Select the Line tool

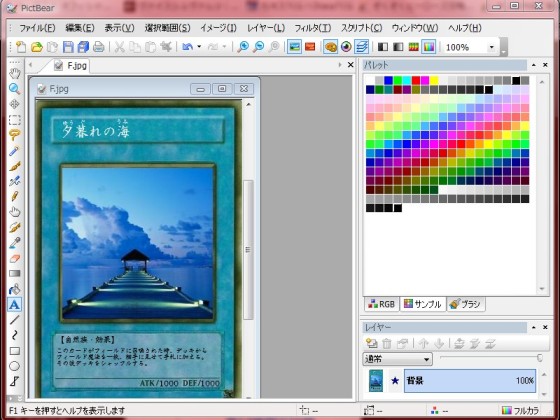point(14,320)
